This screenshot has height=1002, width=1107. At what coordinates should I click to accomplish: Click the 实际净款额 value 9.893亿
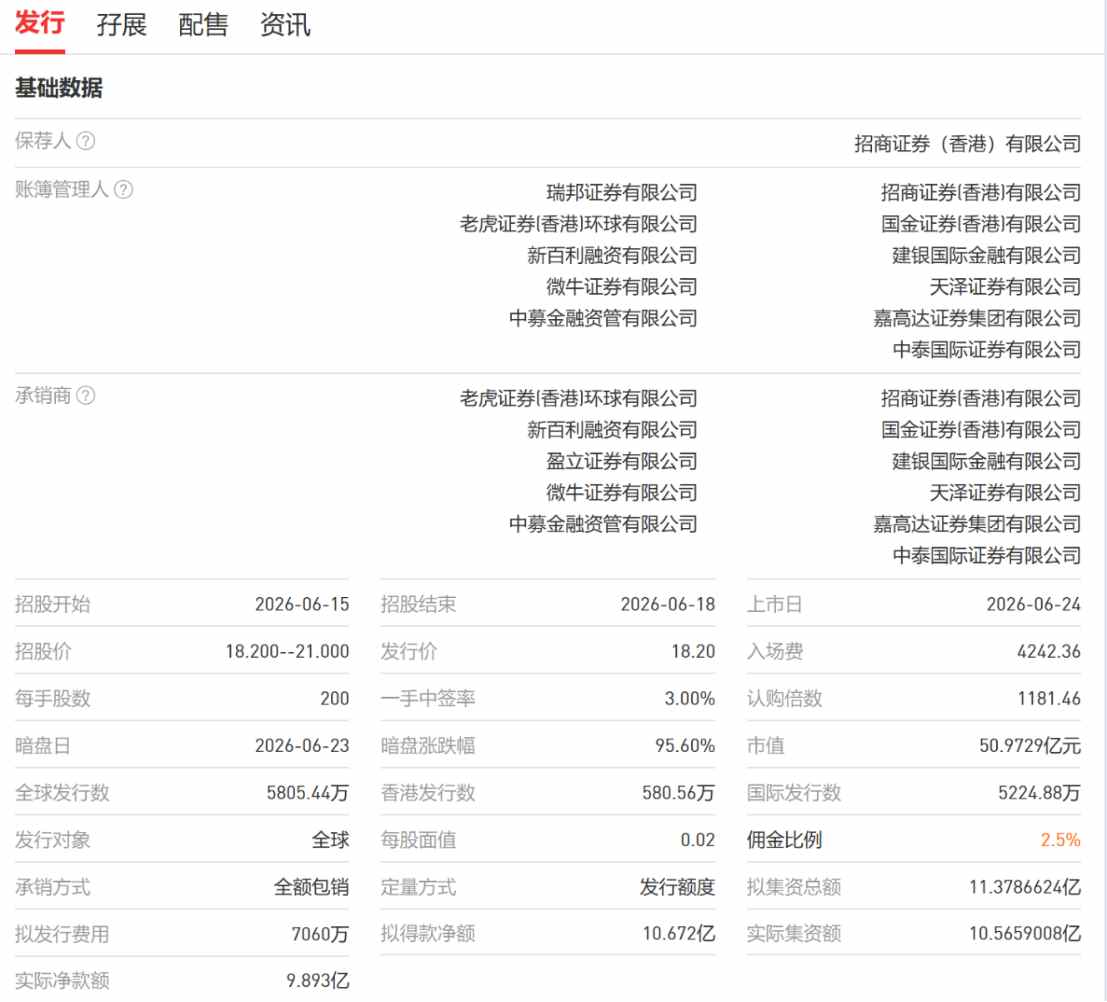click(x=318, y=981)
